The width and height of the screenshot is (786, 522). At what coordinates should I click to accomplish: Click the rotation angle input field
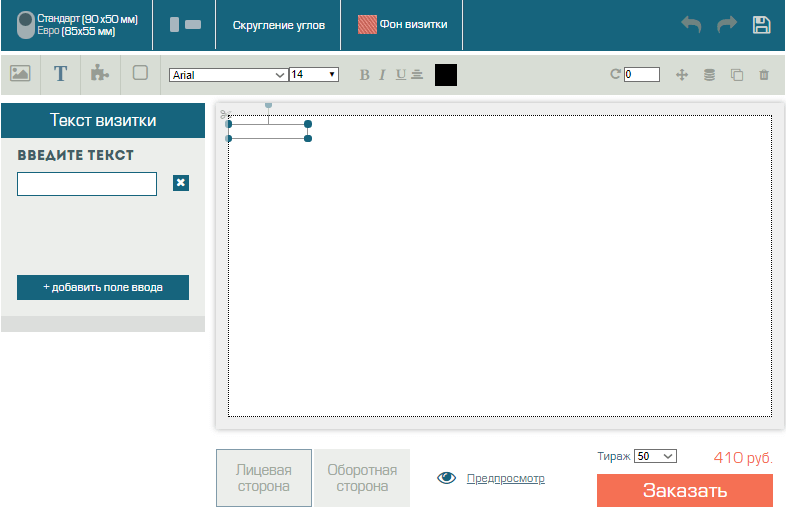pyautogui.click(x=642, y=74)
